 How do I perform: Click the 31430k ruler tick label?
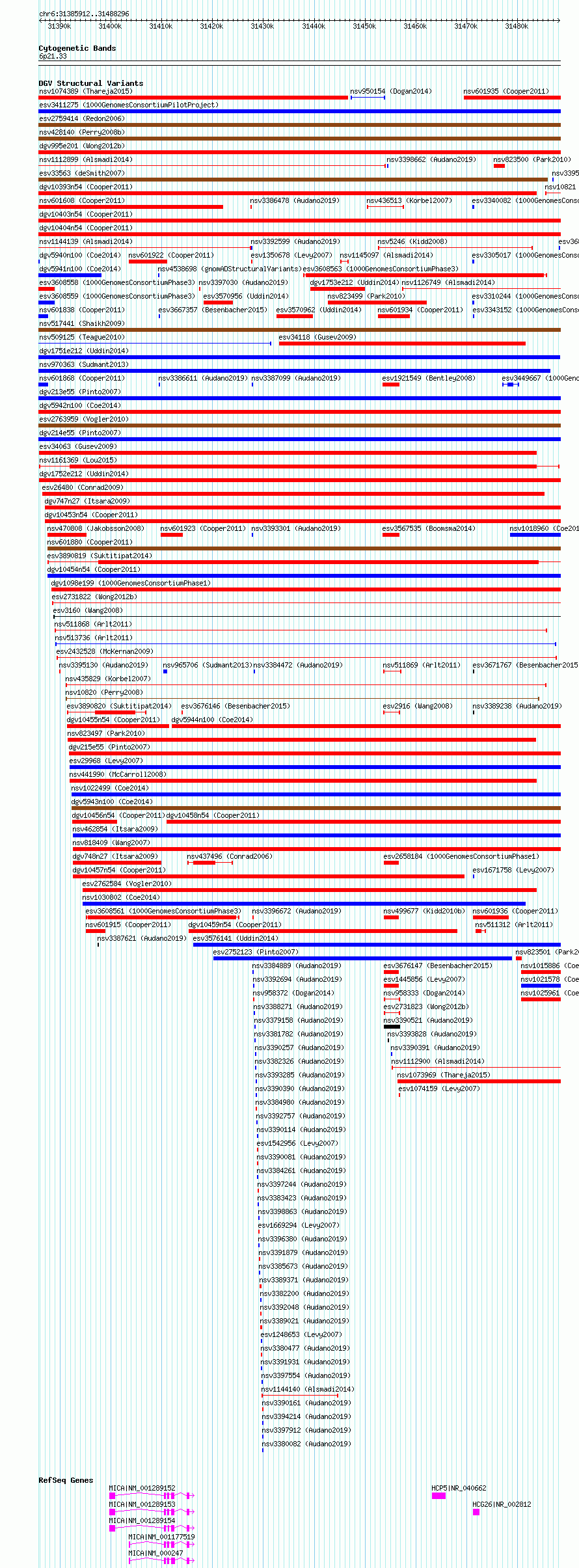tap(262, 26)
